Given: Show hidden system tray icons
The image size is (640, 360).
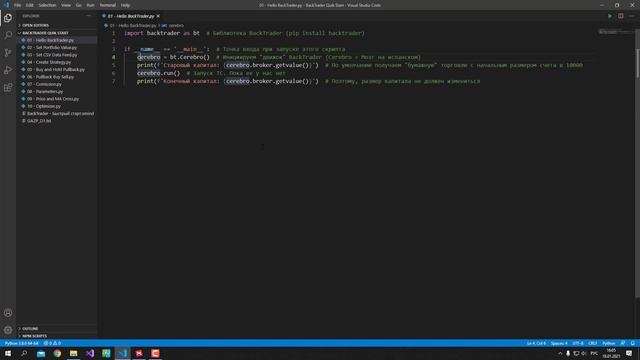Looking at the screenshot, I should click(560, 353).
